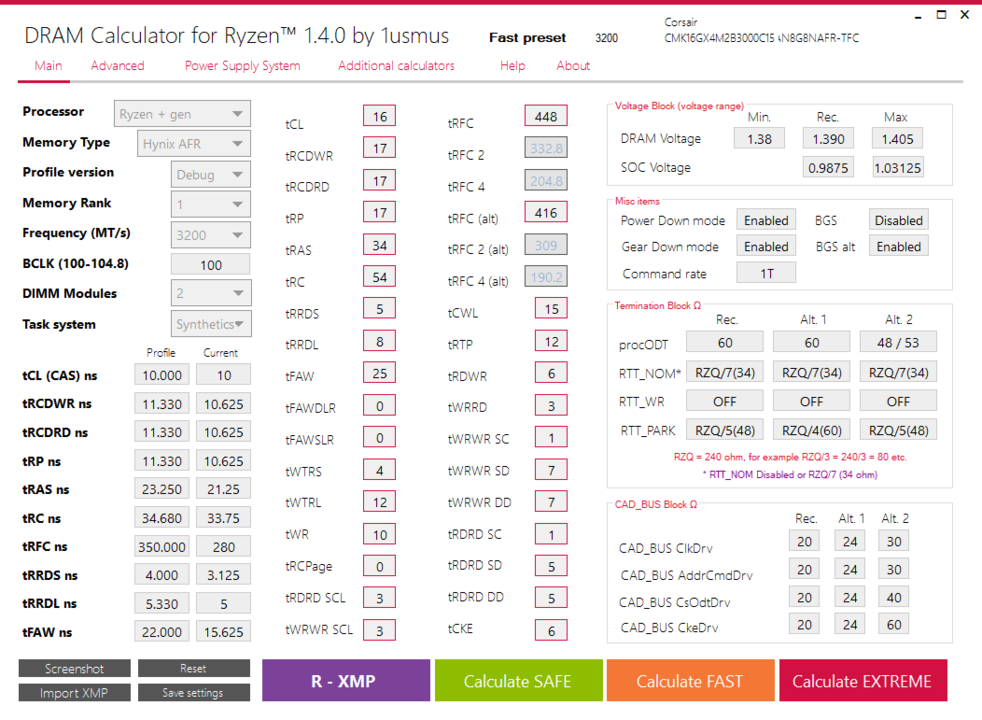Expand the Profile version dropdown
Viewport: 982px width, 720px height.
tap(210, 175)
